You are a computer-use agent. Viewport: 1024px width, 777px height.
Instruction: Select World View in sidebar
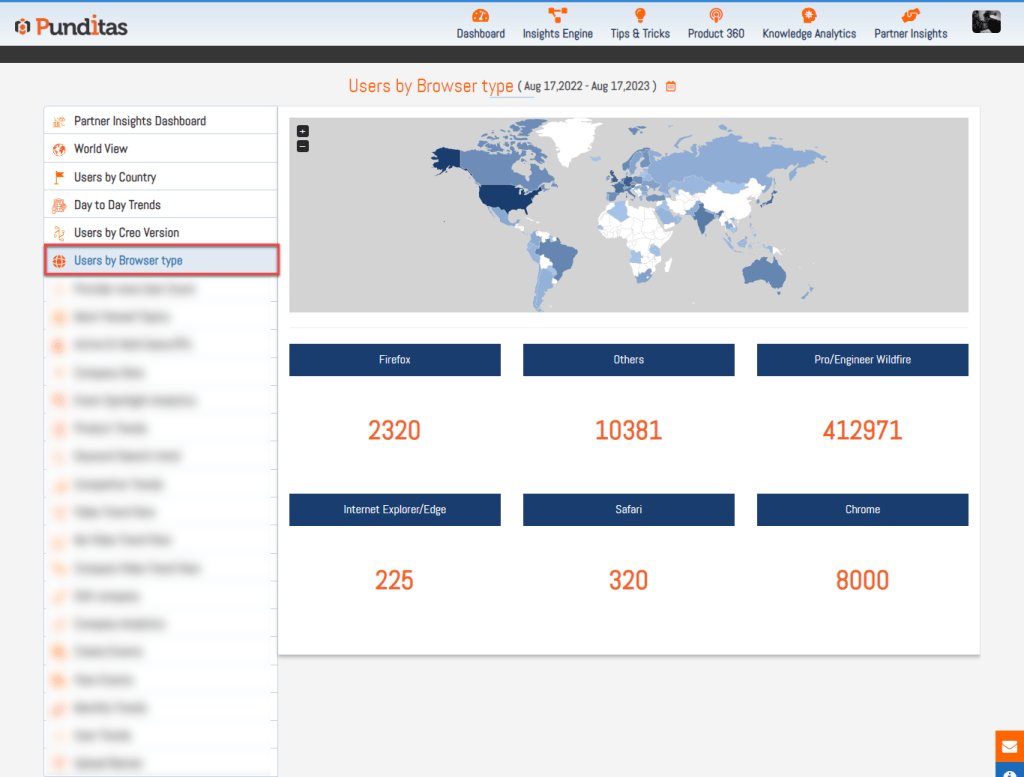101,149
